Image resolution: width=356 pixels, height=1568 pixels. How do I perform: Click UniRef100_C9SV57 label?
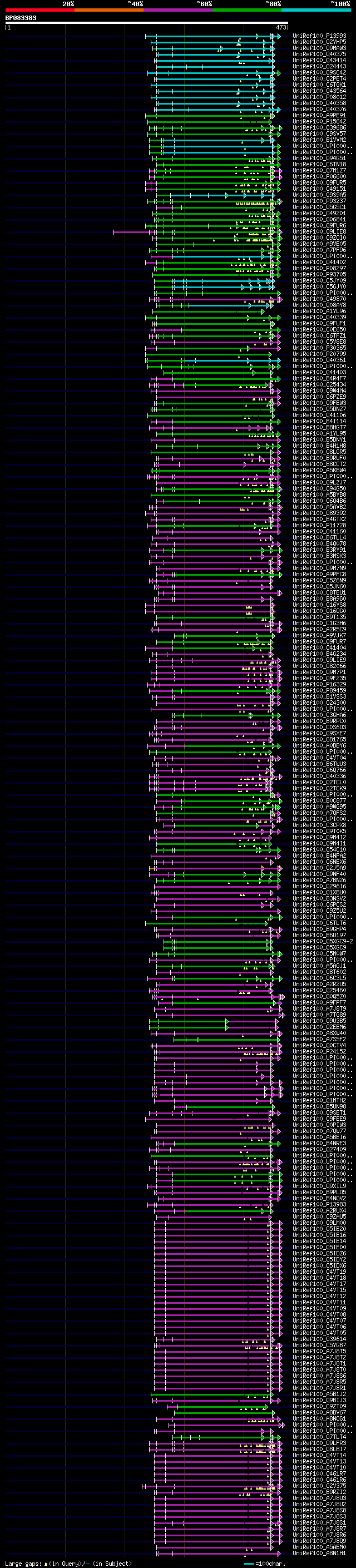319,134
